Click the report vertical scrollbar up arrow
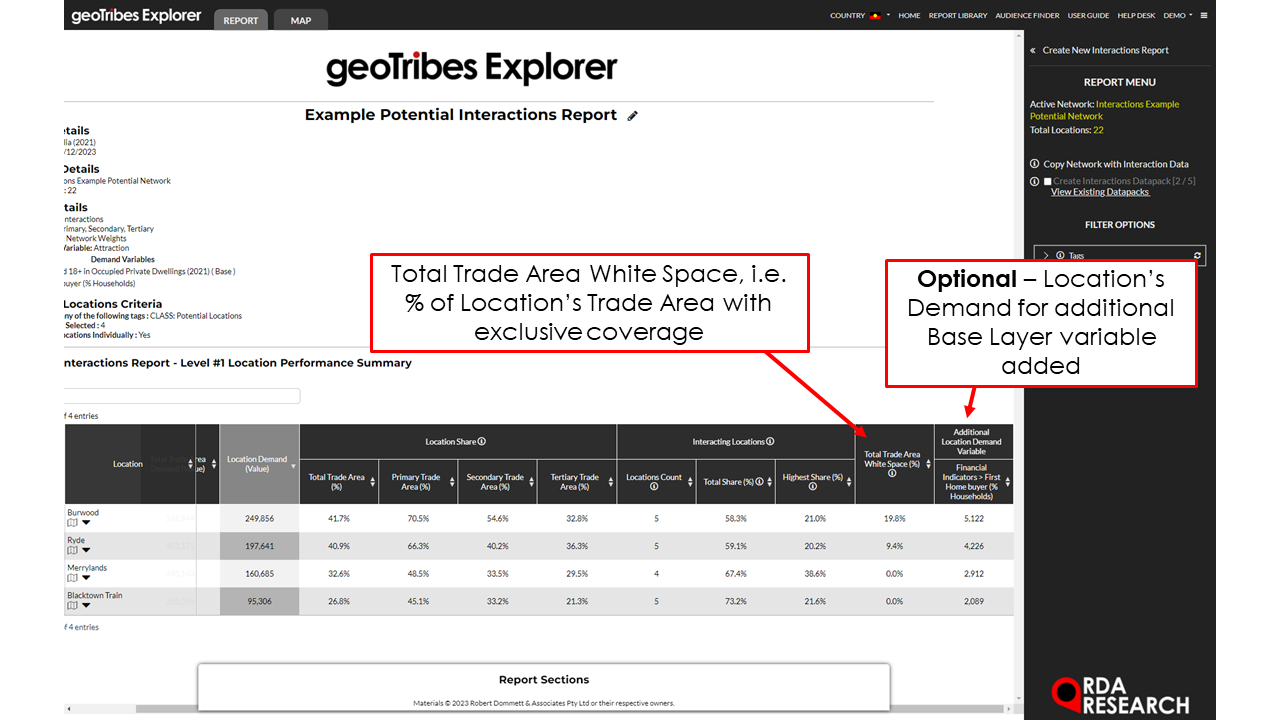1280x720 pixels. [1018, 37]
